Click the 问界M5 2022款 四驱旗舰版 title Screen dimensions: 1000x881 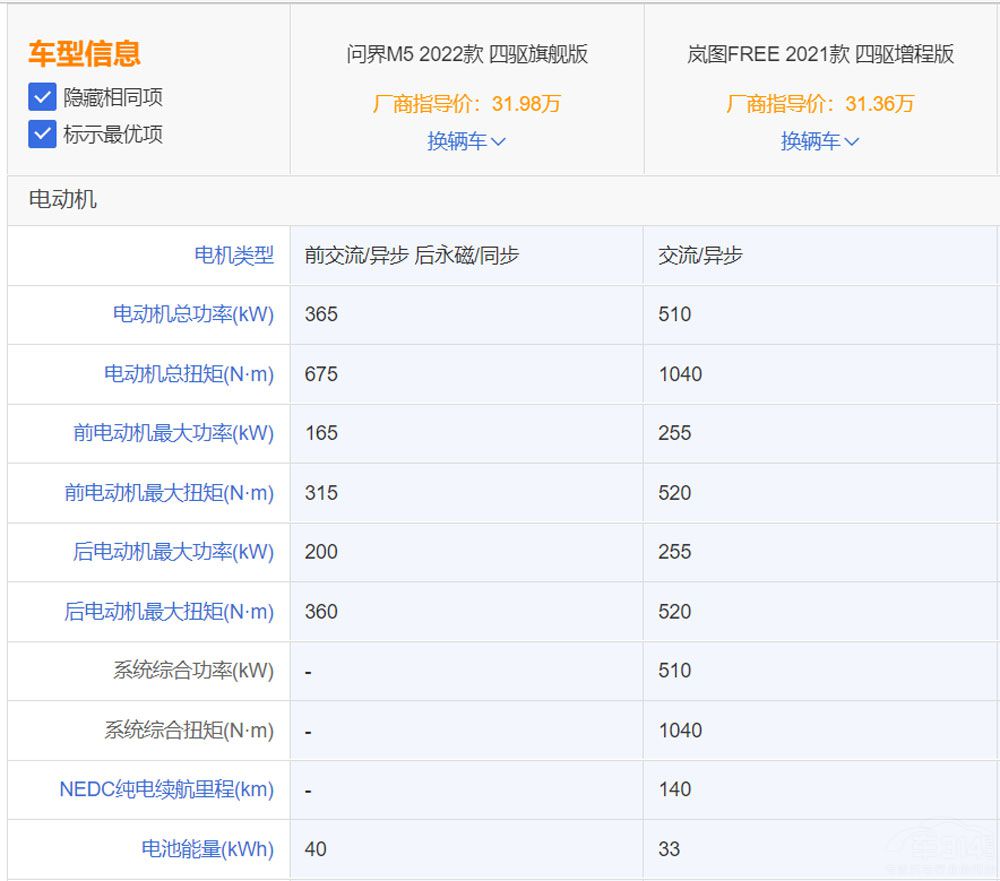coord(467,54)
